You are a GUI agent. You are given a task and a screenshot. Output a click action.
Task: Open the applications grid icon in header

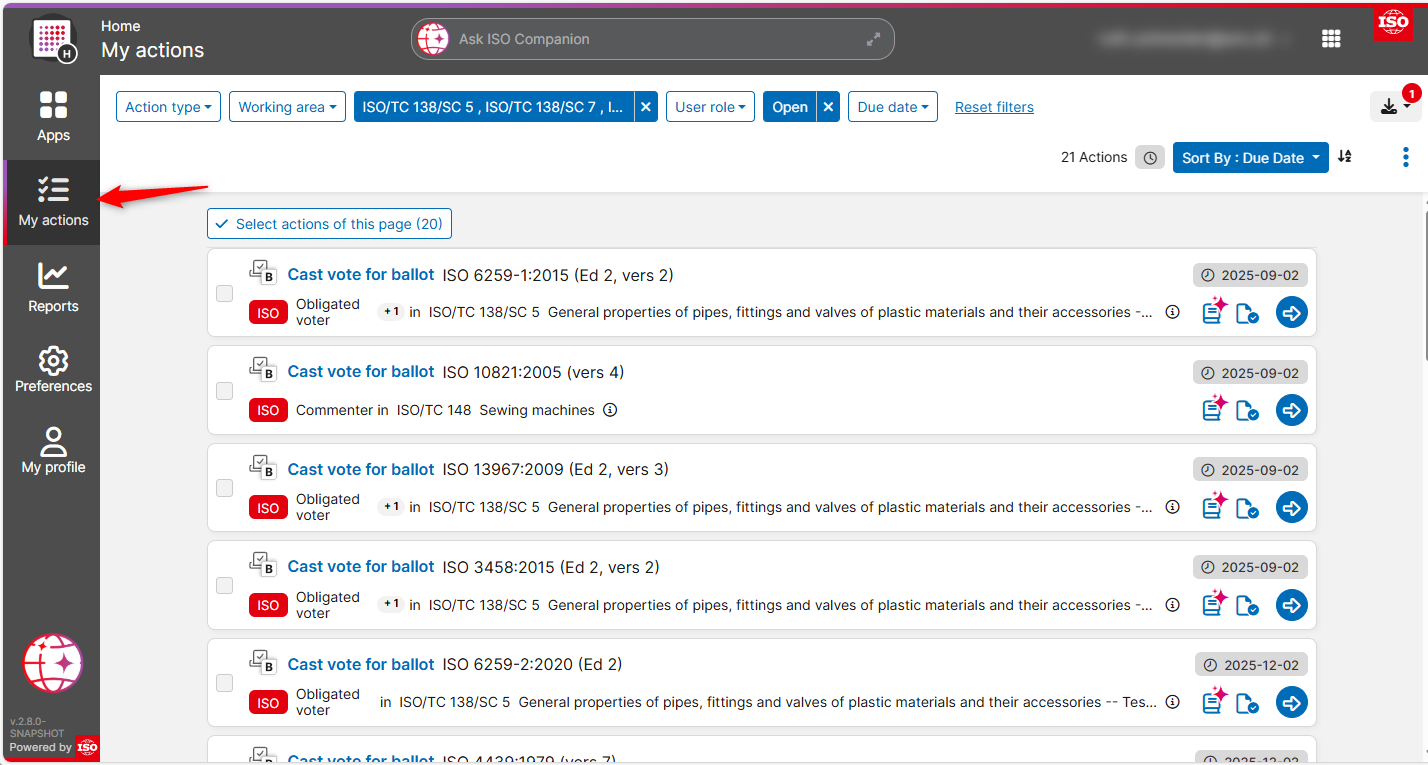click(1331, 38)
